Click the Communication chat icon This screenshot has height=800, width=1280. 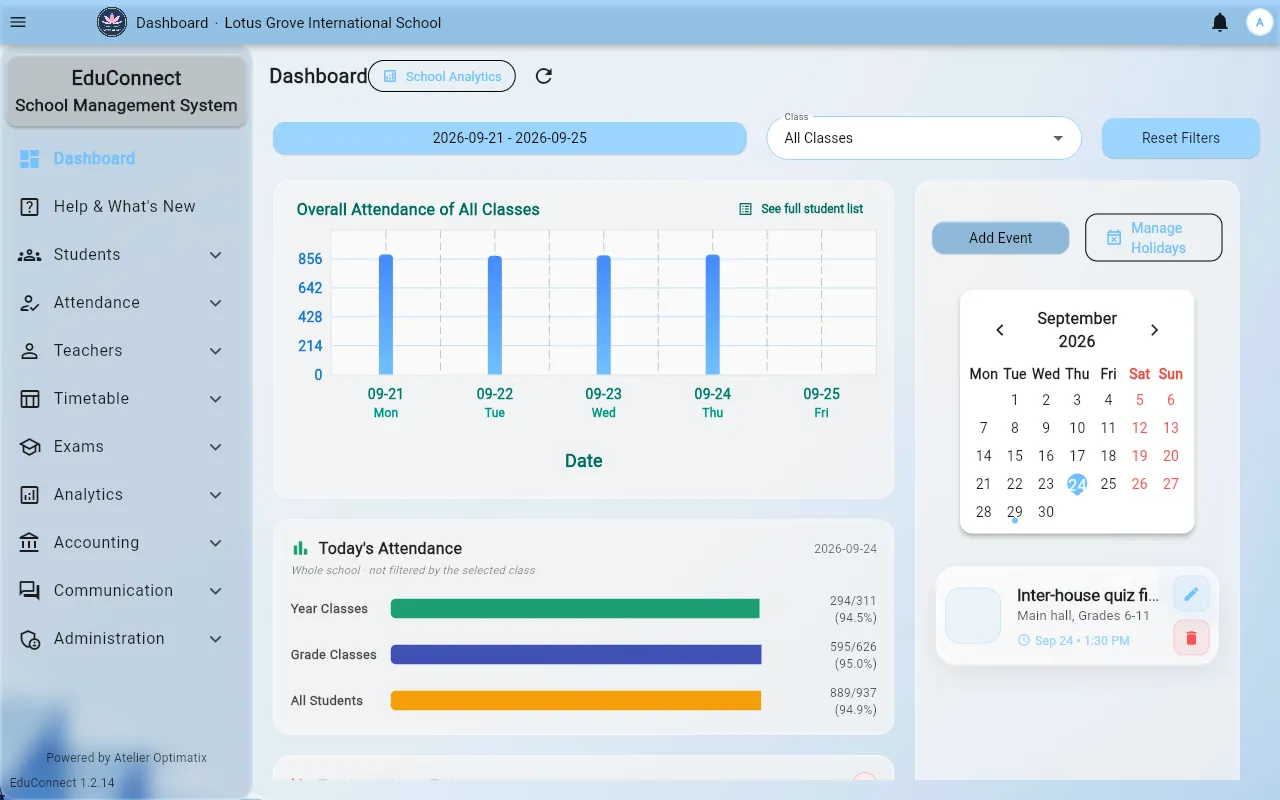[30, 591]
